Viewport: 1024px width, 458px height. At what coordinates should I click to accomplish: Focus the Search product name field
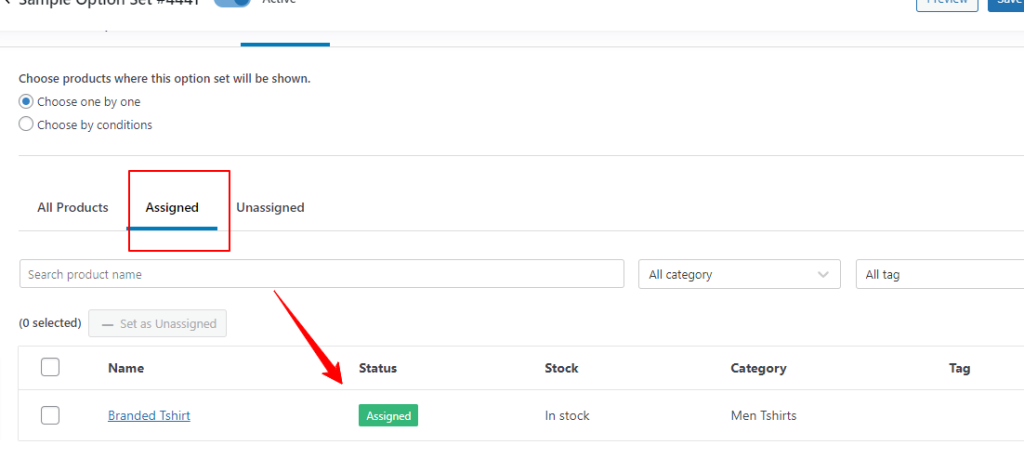(x=322, y=274)
